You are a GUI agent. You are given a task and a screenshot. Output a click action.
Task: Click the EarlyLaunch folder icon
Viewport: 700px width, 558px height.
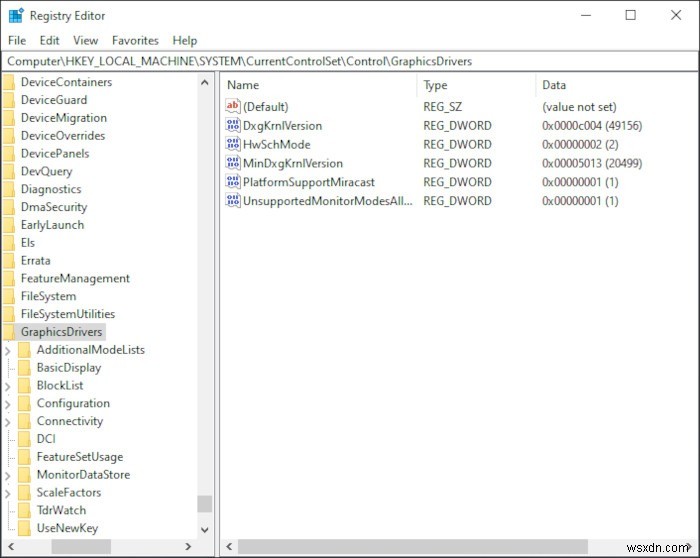(9, 225)
